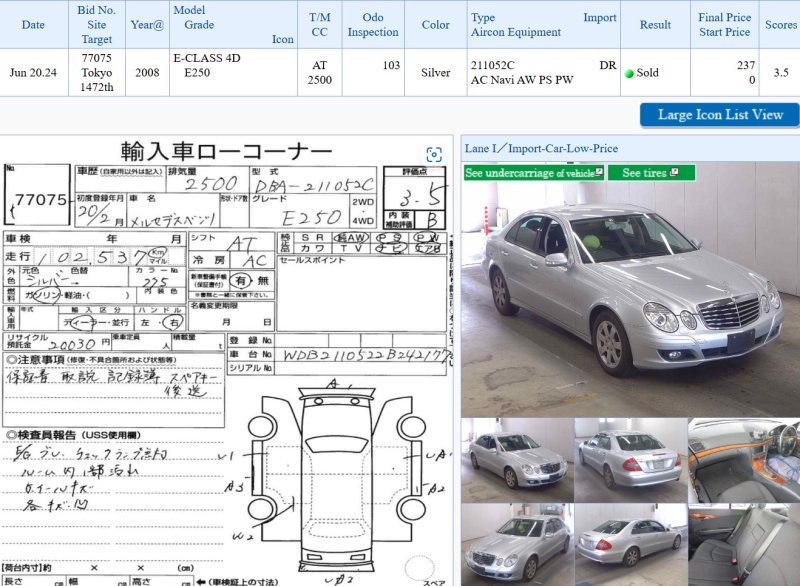Click the date cell Jun 20.24

33,72
